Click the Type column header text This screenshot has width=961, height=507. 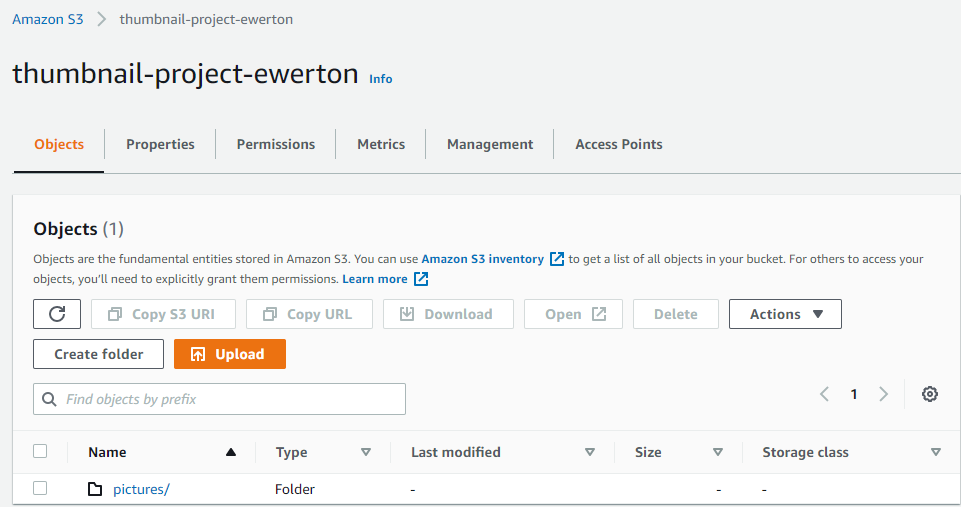tap(292, 452)
